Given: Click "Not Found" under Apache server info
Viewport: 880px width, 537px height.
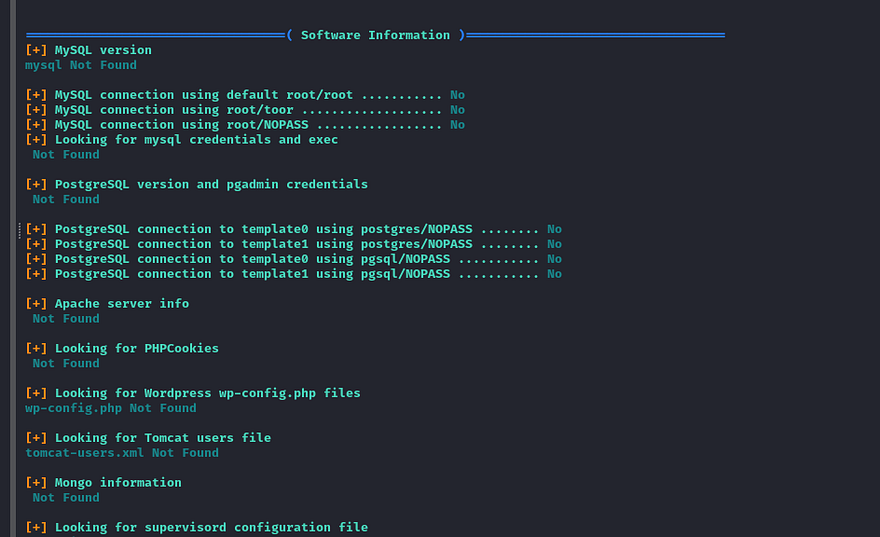Looking at the screenshot, I should tap(66, 319).
